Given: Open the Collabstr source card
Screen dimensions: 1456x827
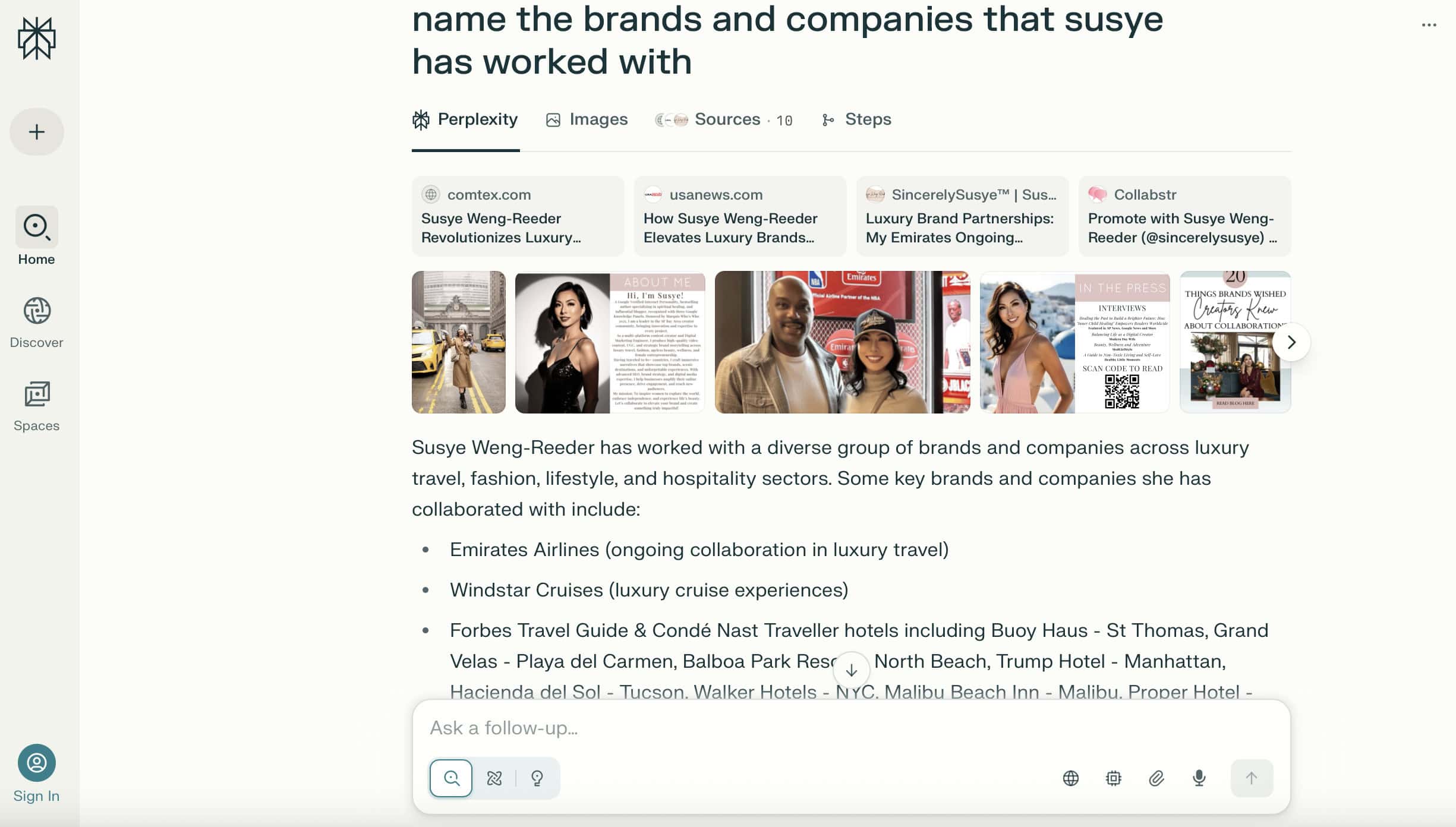Looking at the screenshot, I should click(1184, 216).
